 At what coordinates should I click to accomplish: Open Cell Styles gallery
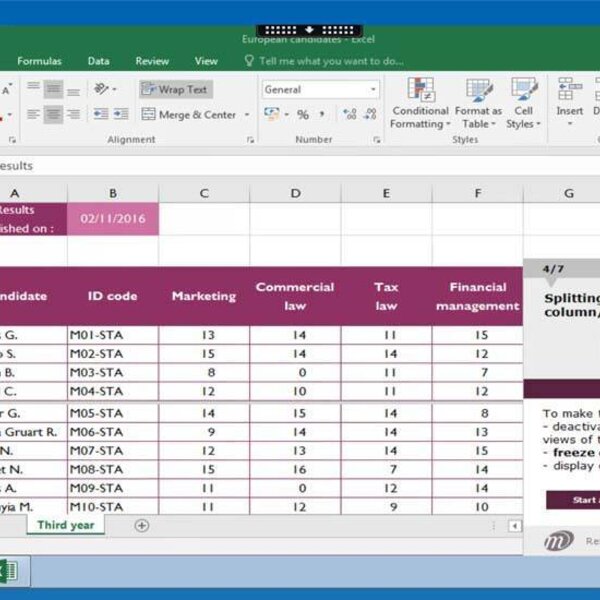(x=523, y=103)
